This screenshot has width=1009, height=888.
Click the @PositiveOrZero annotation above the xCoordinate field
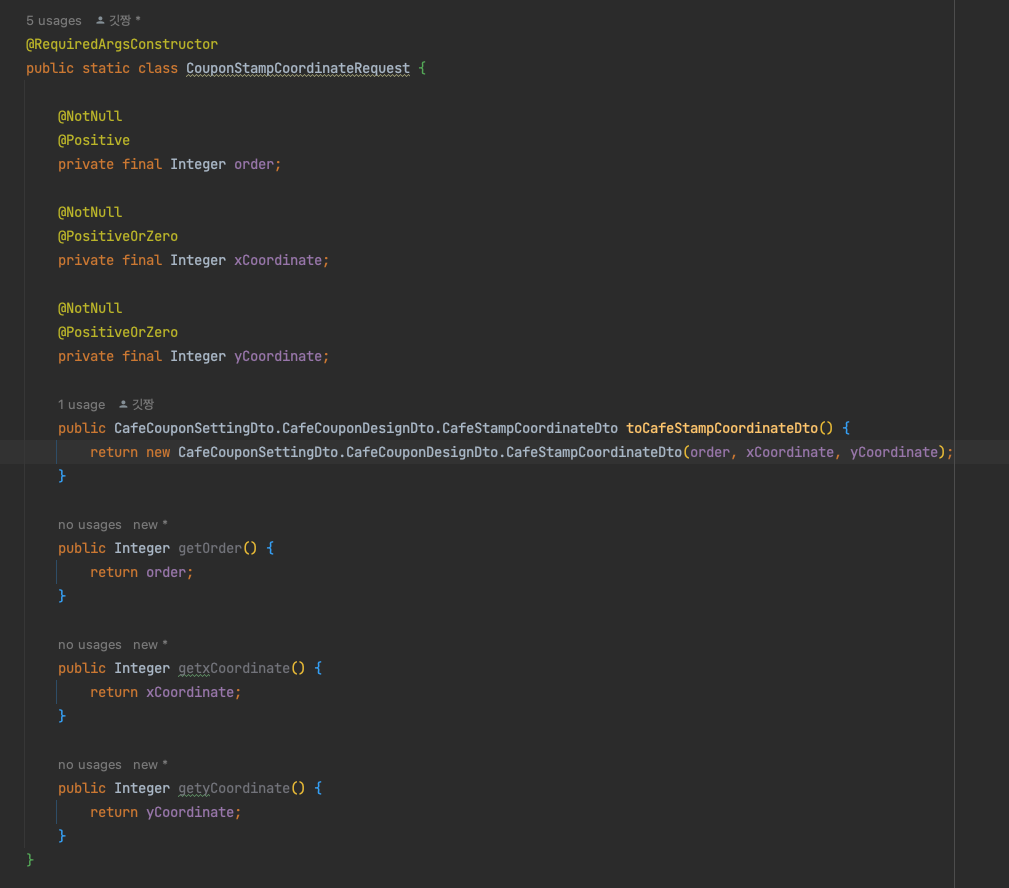point(118,236)
